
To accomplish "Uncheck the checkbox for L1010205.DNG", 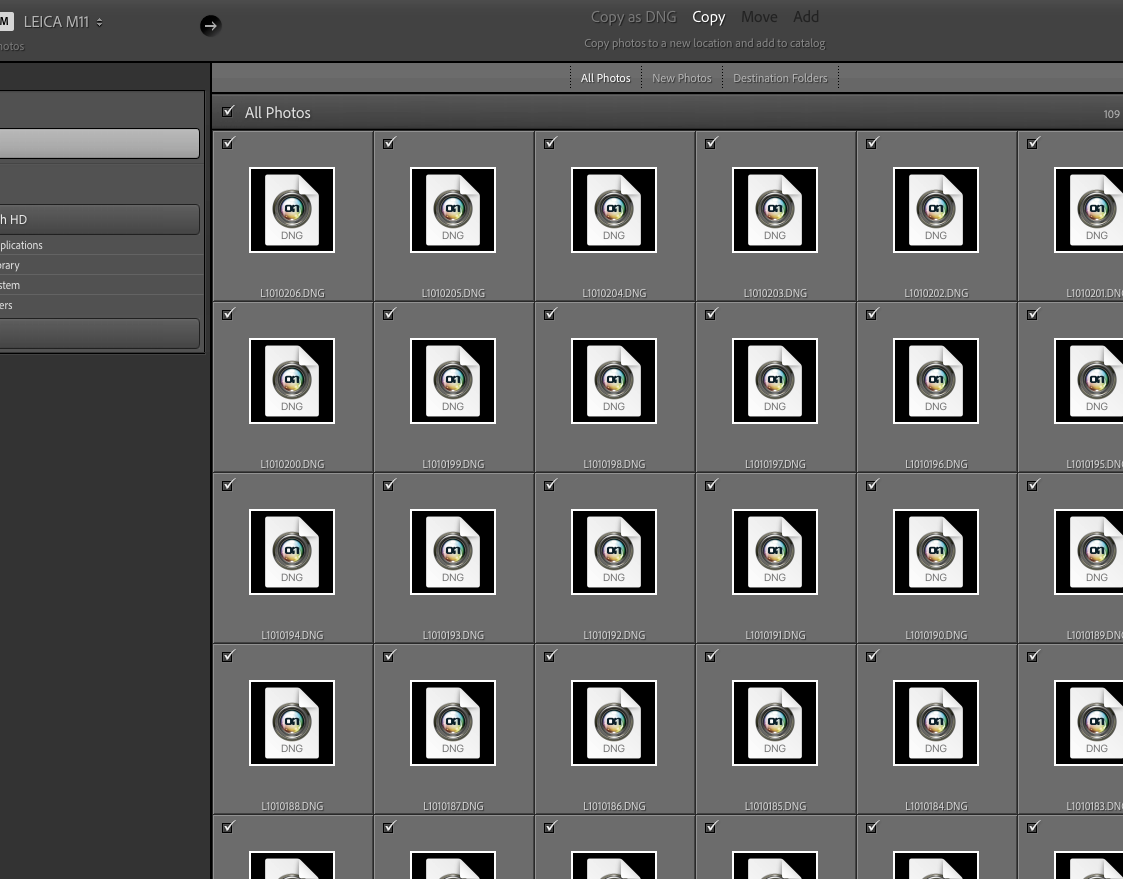I will 390,143.
